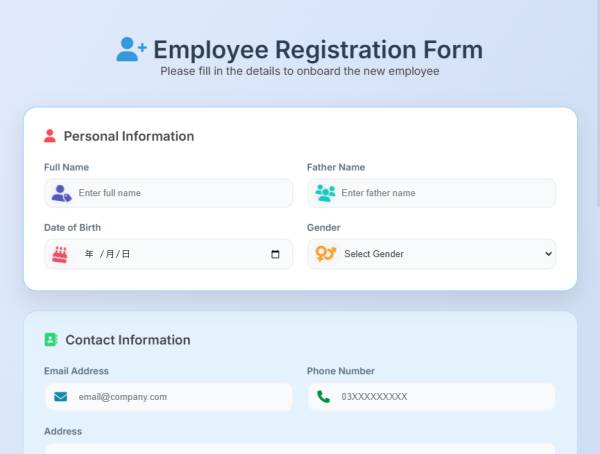Click the Date of Birth input

[170, 254]
